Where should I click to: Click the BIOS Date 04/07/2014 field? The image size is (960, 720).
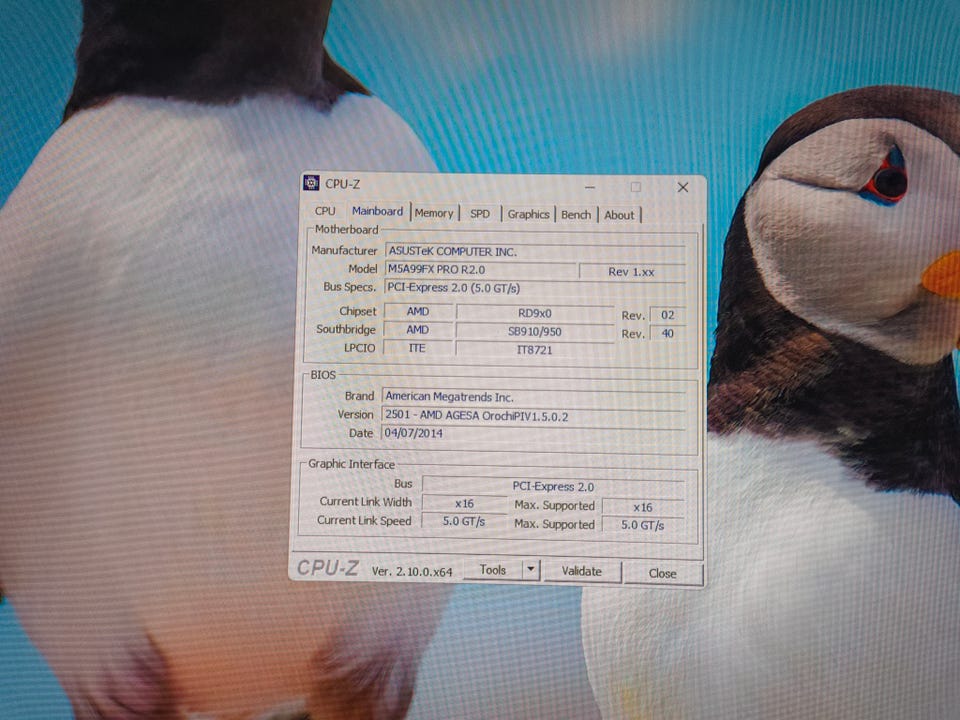pos(533,433)
